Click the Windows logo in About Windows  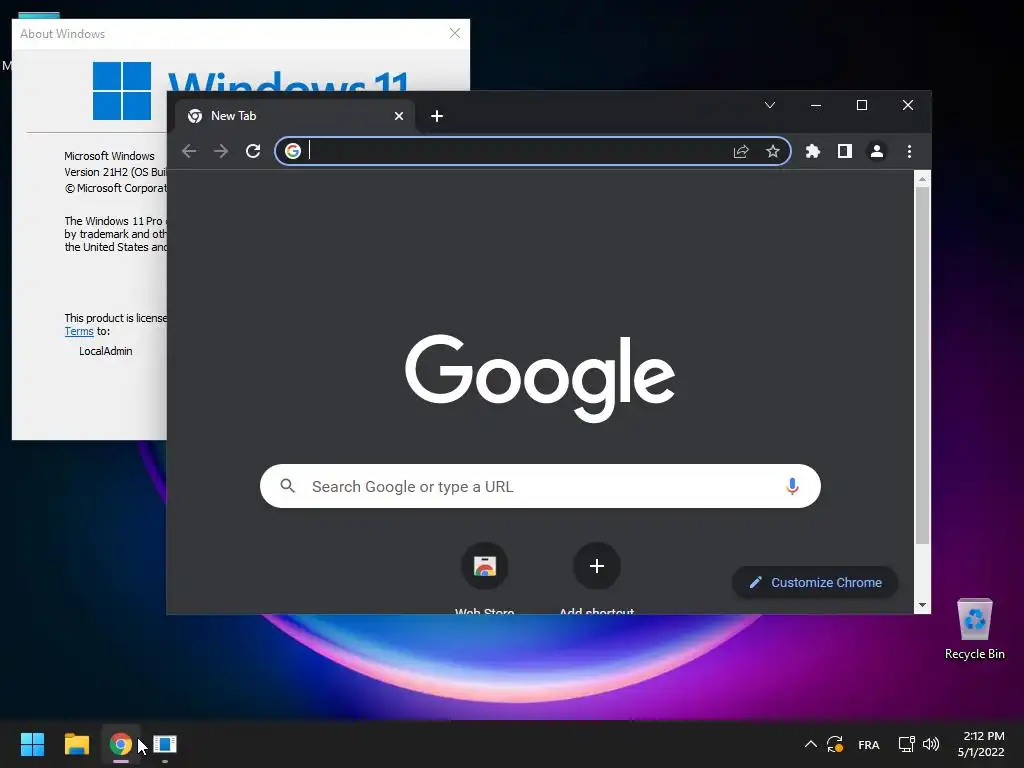(122, 91)
